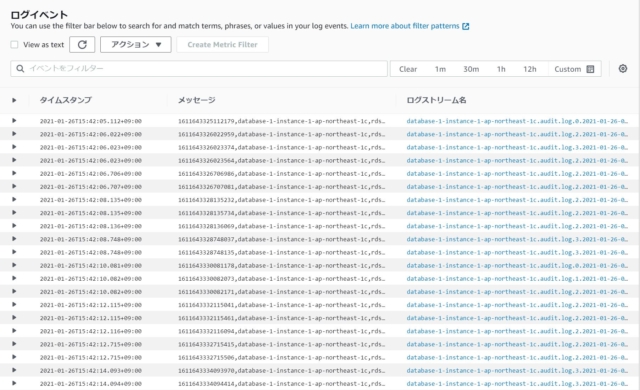Click timestamp 2021-01-26T15:42:14.094+09:00

pos(91,384)
